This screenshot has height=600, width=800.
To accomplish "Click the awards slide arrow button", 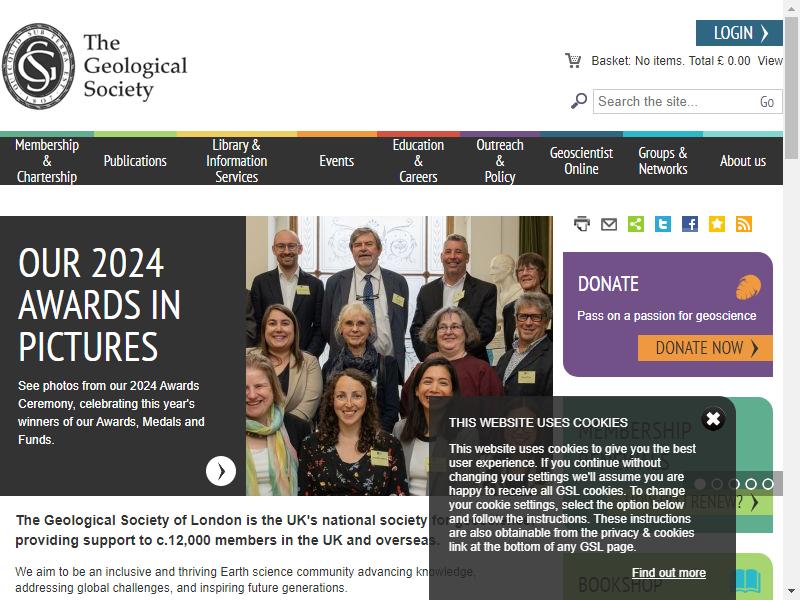I will 221,470.
